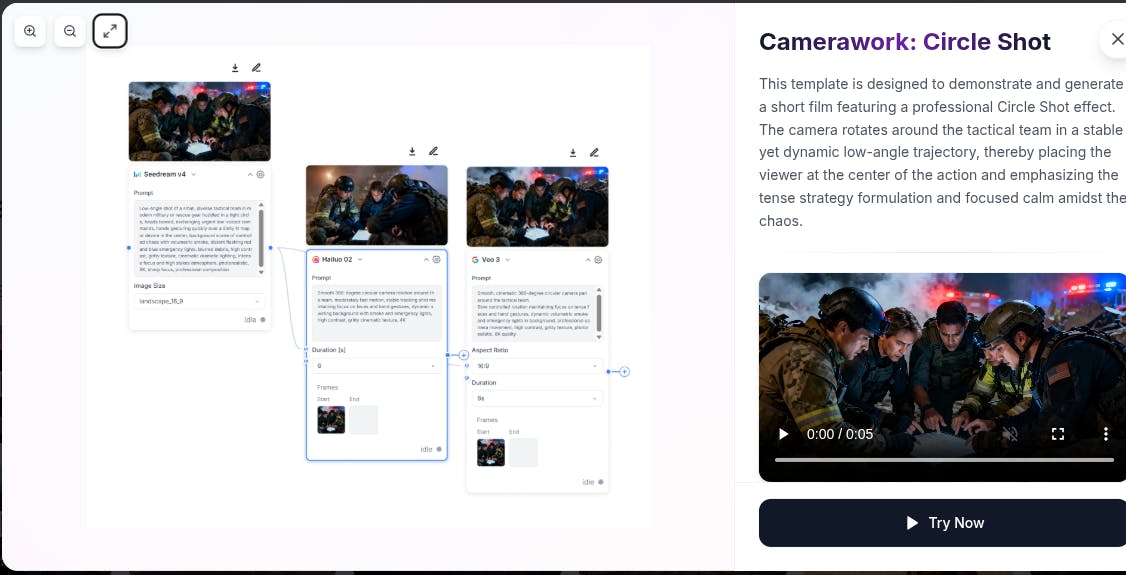Open Veo 3 node settings gear
Viewport: 1126px width, 575px height.
(598, 260)
